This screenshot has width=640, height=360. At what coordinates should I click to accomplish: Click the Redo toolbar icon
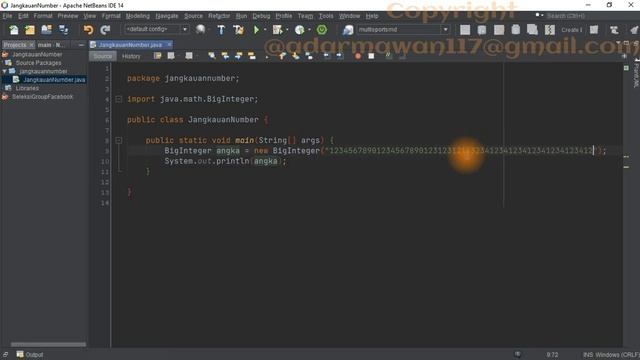(105, 30)
